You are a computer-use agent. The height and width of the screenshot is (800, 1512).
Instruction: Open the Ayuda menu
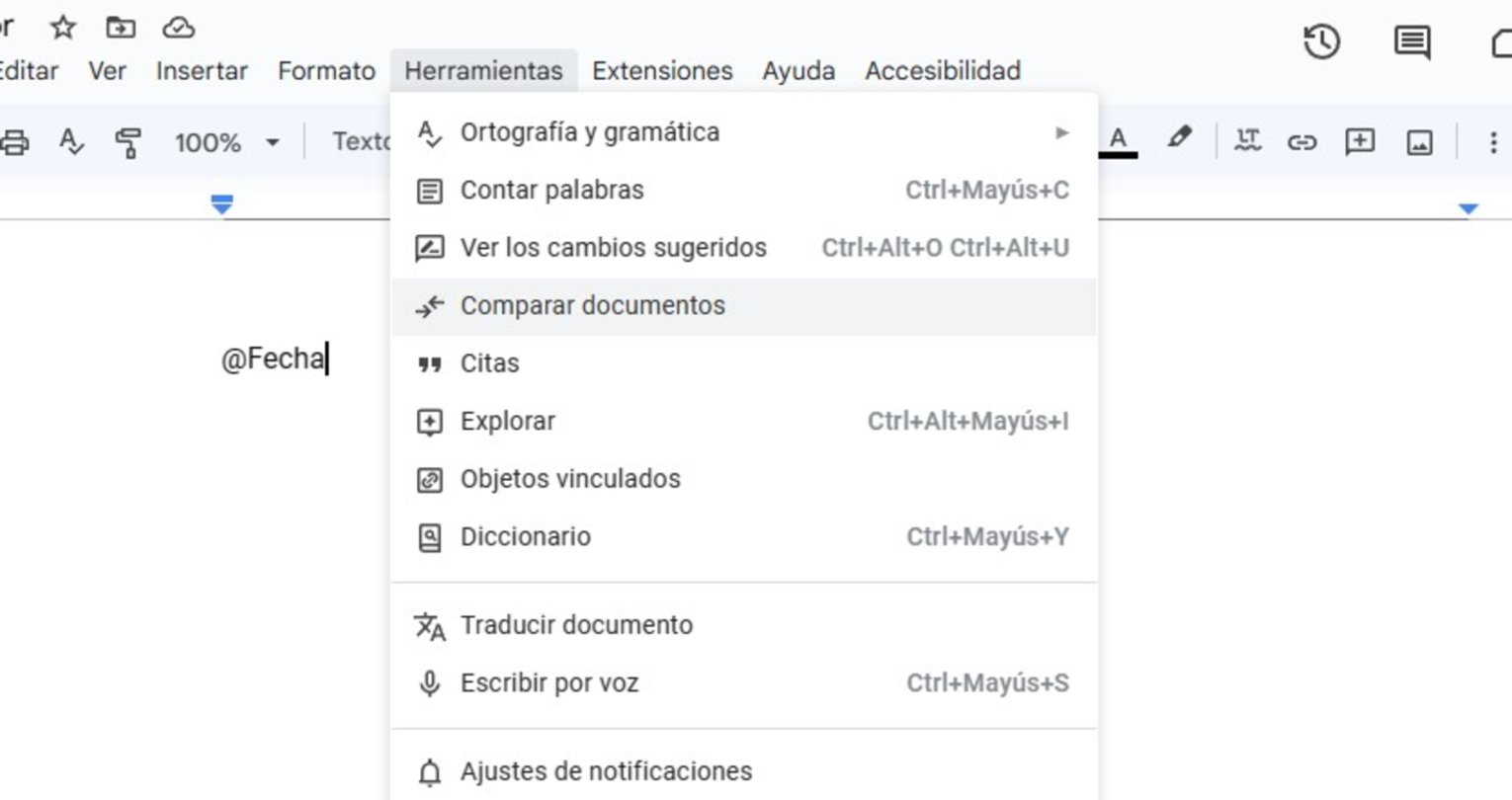pos(798,71)
